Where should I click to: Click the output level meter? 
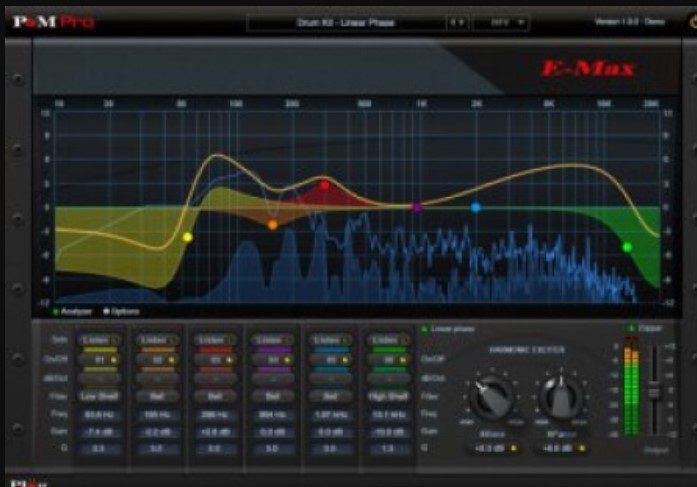point(632,386)
